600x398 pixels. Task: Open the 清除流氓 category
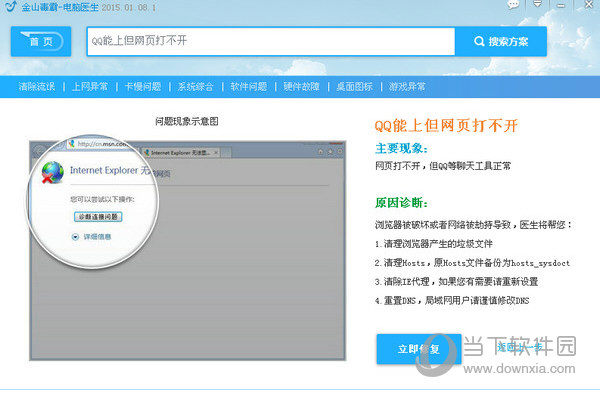click(37, 86)
